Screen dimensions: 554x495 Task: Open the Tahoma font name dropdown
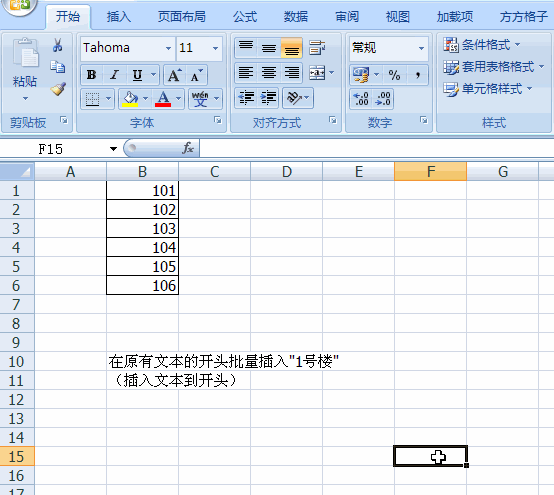click(x=169, y=48)
